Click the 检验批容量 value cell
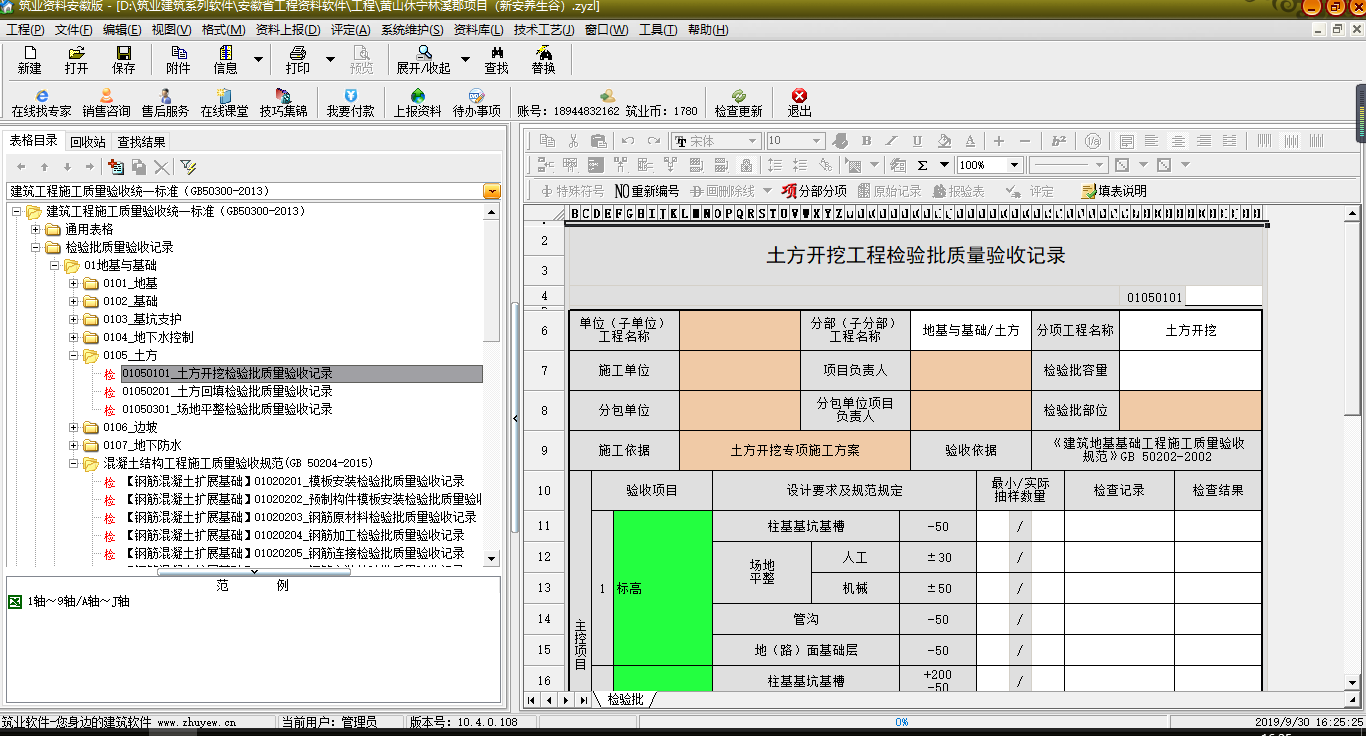This screenshot has width=1366, height=736. point(1190,370)
